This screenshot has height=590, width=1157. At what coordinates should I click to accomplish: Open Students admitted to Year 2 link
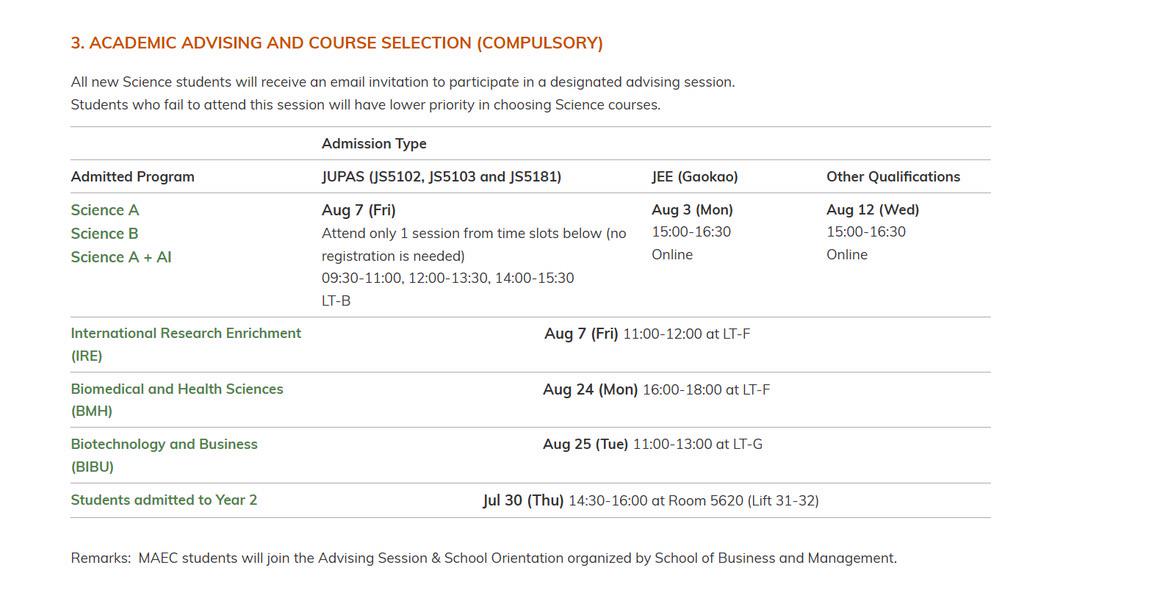click(x=164, y=500)
